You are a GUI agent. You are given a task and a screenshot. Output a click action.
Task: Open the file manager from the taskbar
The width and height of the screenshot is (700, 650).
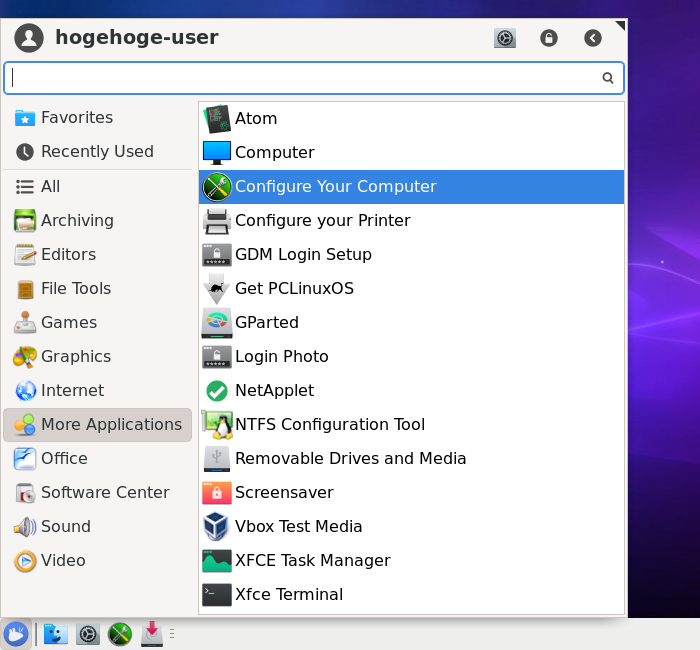pyautogui.click(x=56, y=634)
